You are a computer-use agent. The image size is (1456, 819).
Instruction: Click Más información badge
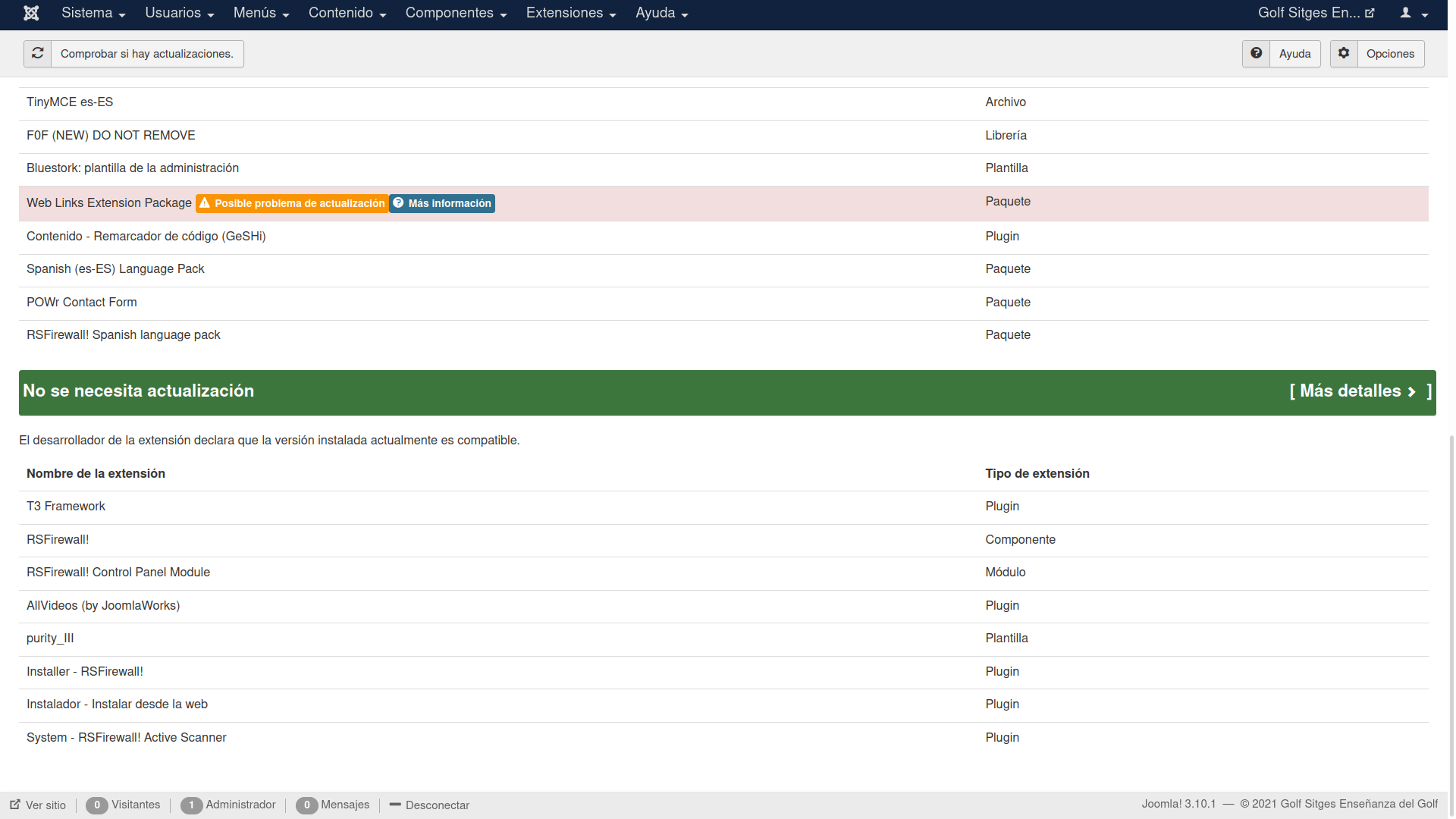pos(442,203)
